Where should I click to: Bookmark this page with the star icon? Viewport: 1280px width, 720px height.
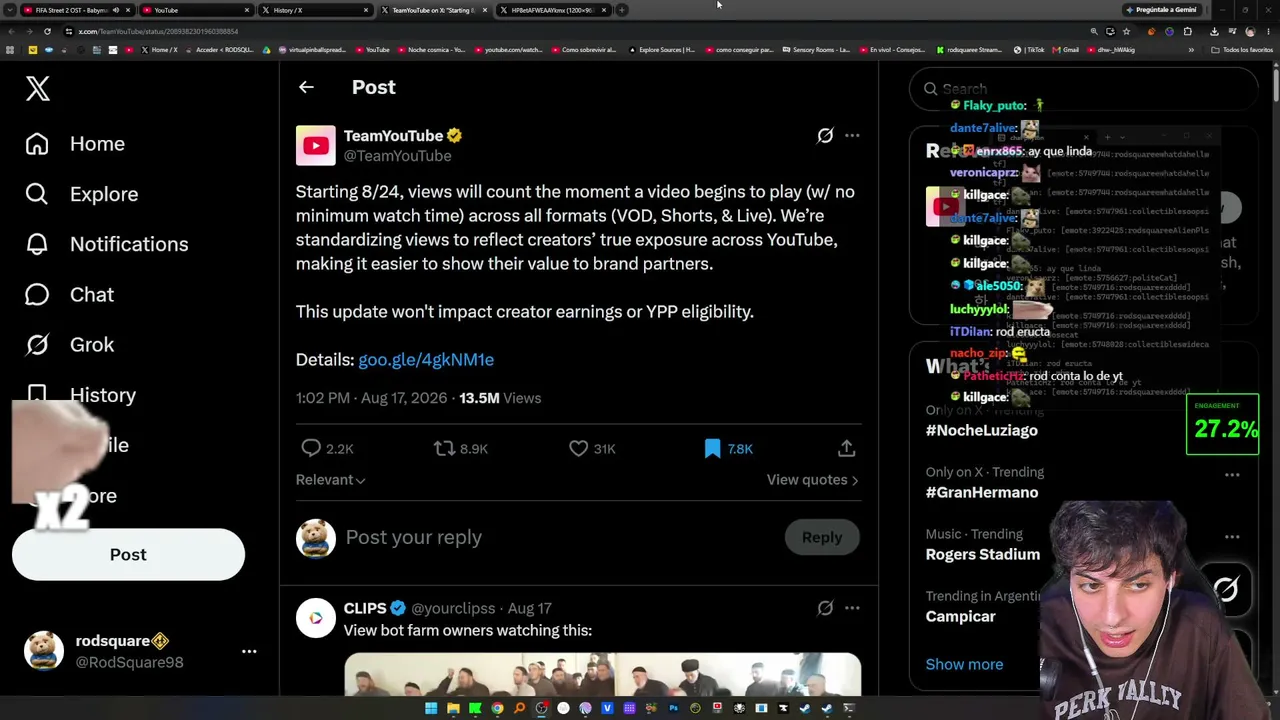pyautogui.click(x=1126, y=31)
